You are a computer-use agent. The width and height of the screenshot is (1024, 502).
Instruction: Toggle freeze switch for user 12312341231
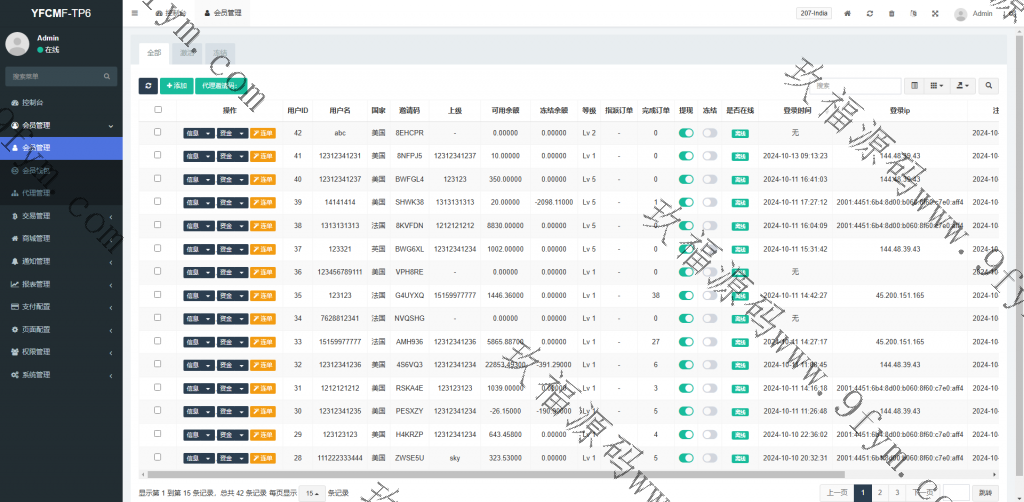tap(709, 156)
